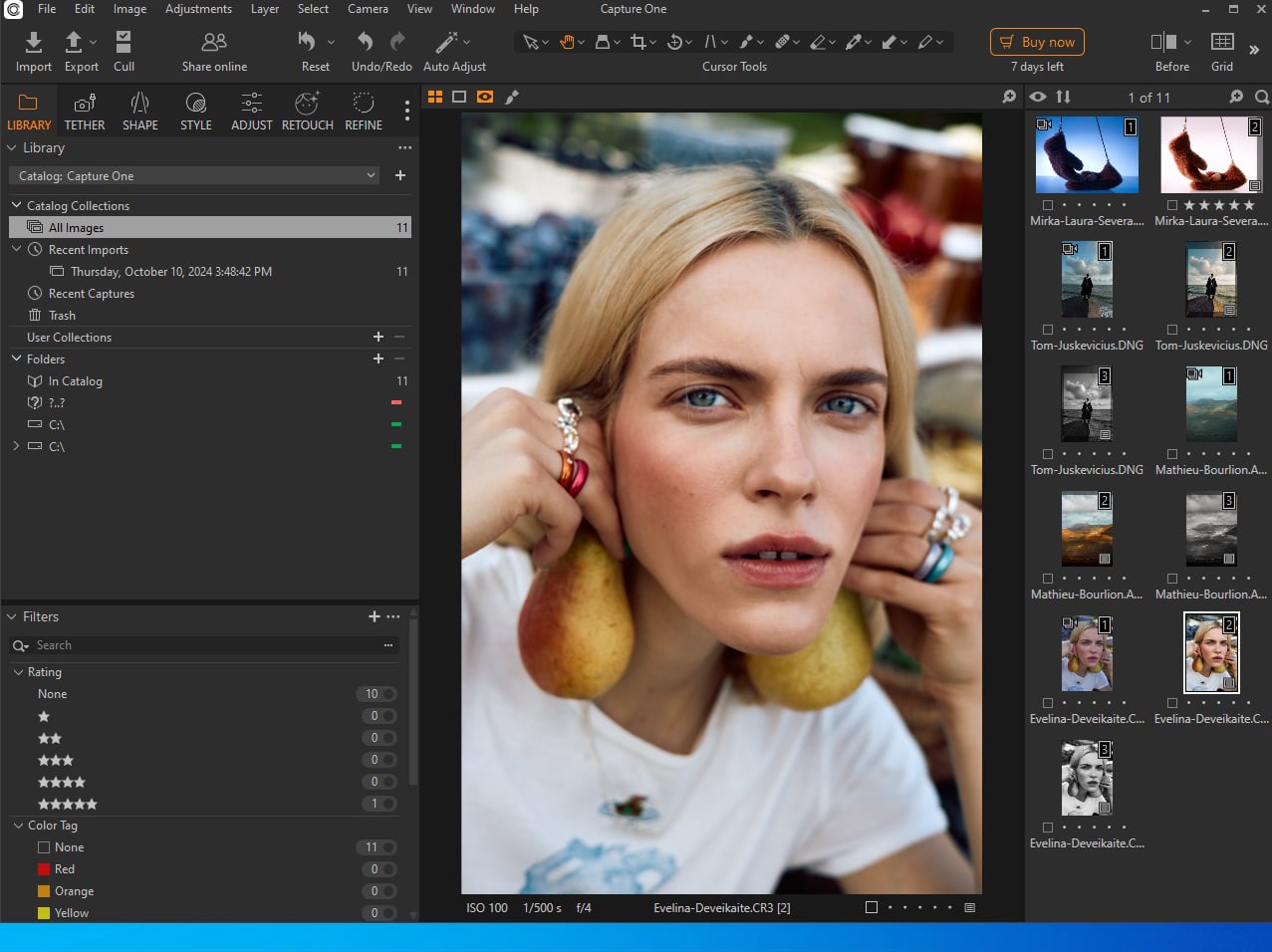Select the Keystone cursor tool
Viewport: 1272px width, 952px height.
[x=710, y=42]
